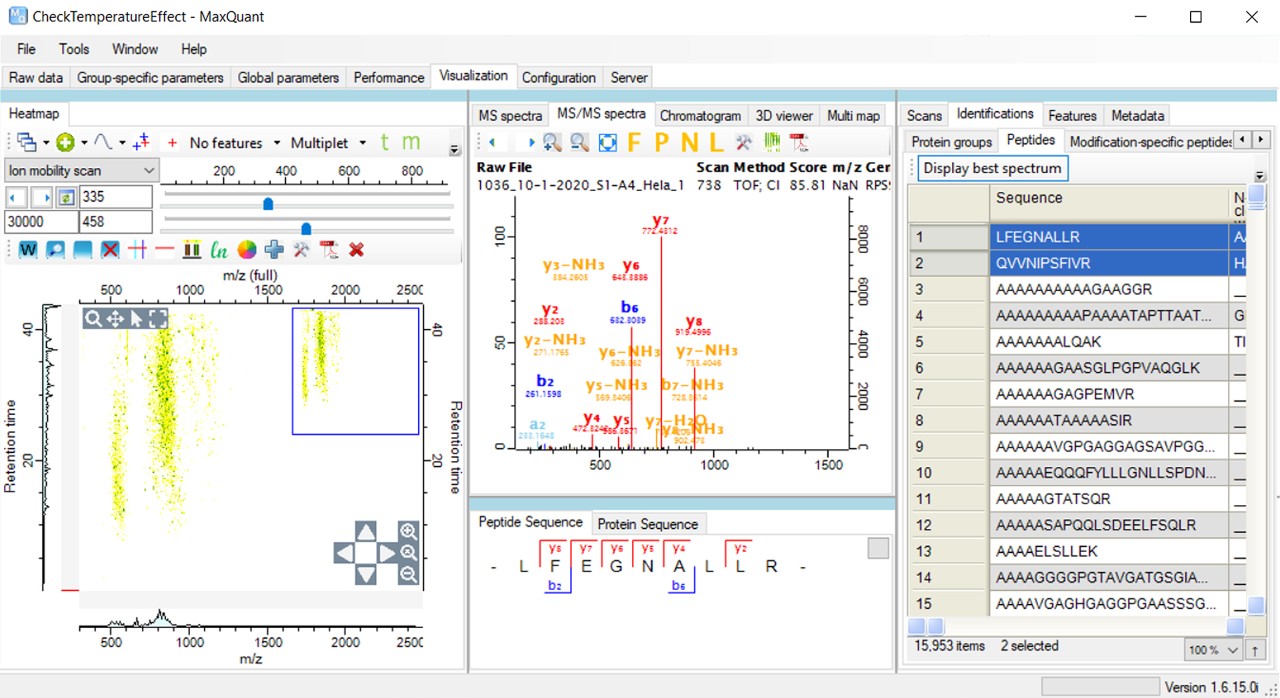Toggle the orange 'N' annotation button
The width and height of the screenshot is (1280, 698).
(x=689, y=143)
